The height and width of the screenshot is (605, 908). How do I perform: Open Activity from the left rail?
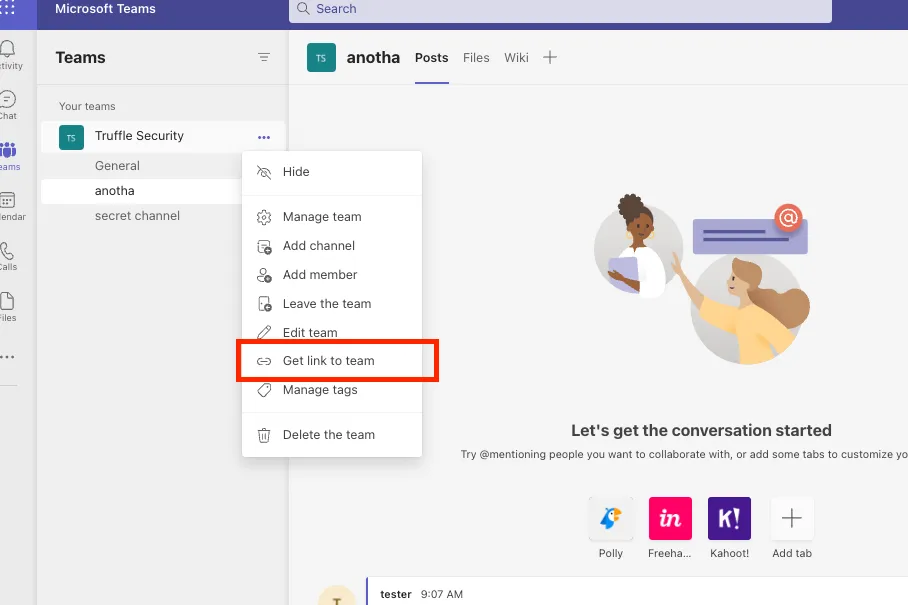(8, 55)
